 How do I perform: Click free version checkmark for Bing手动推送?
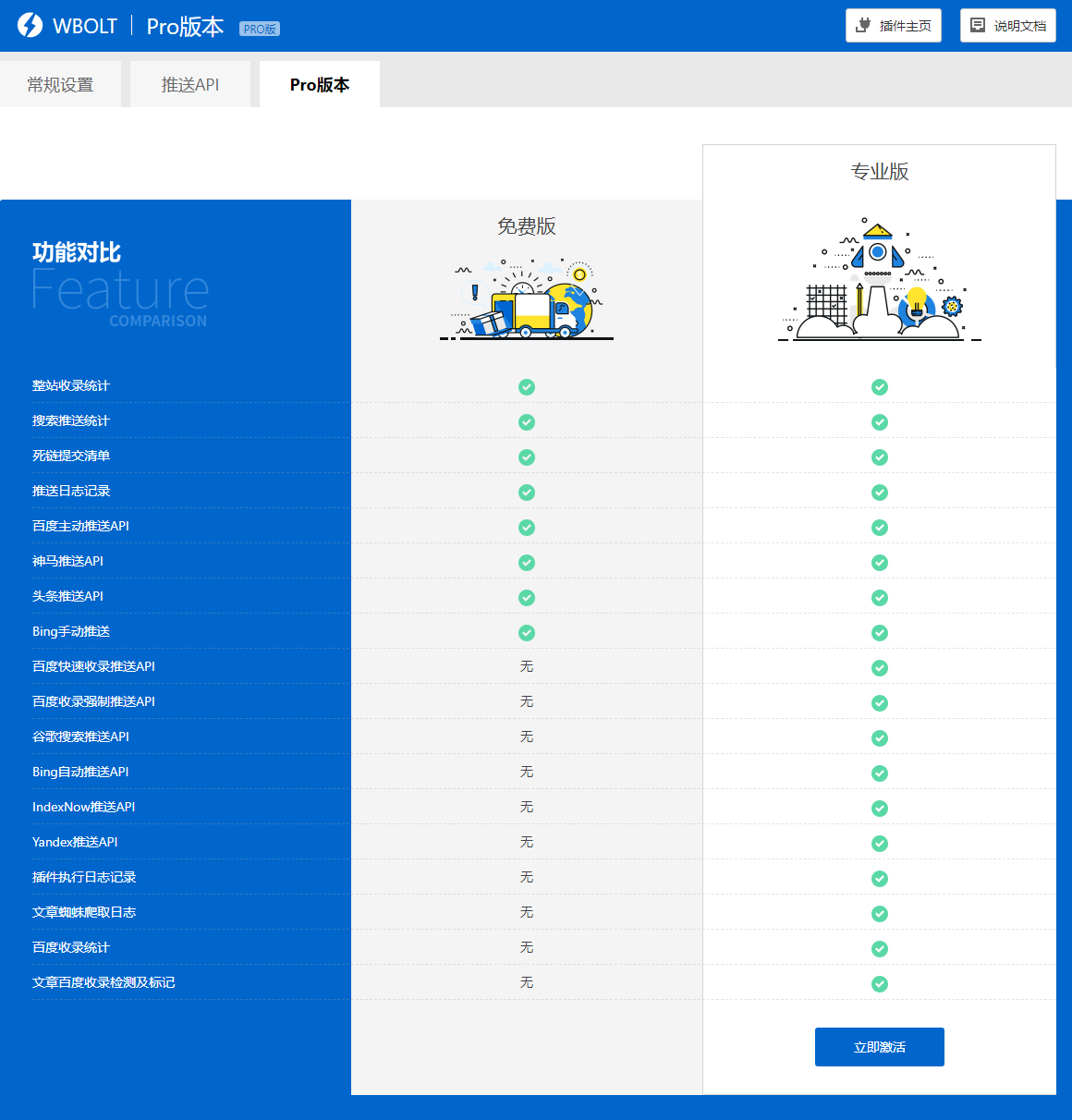coord(527,633)
